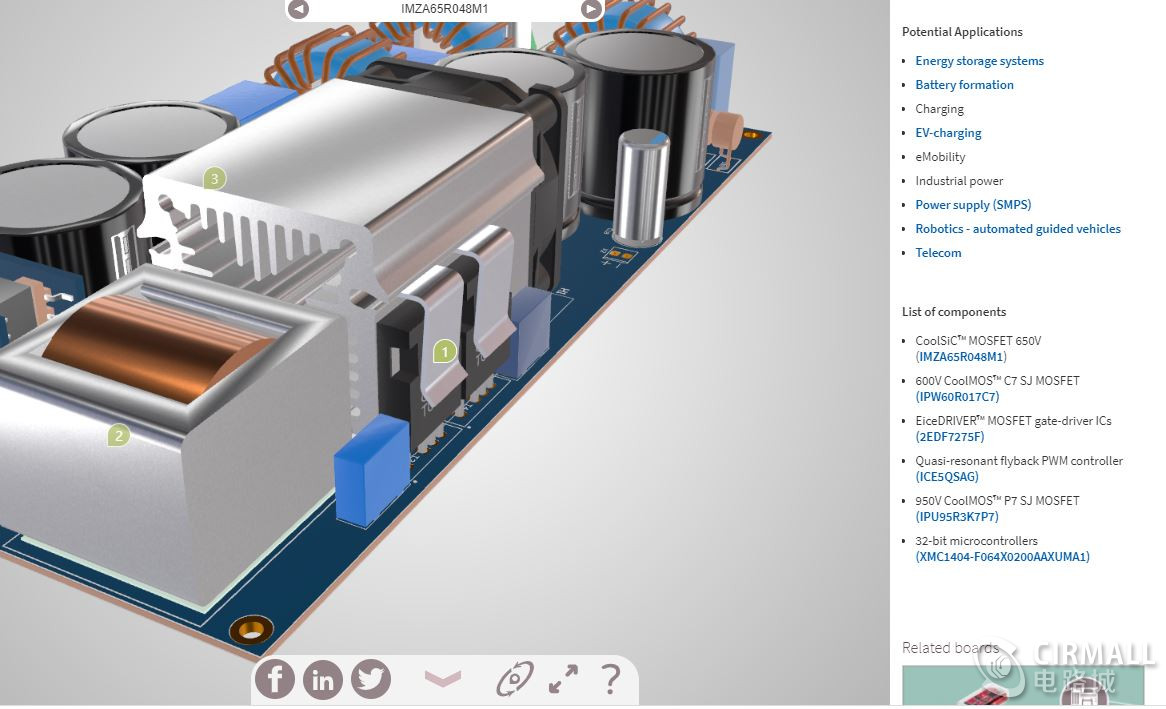Enter fullscreen view with expand arrows
1166x709 pixels.
point(563,680)
